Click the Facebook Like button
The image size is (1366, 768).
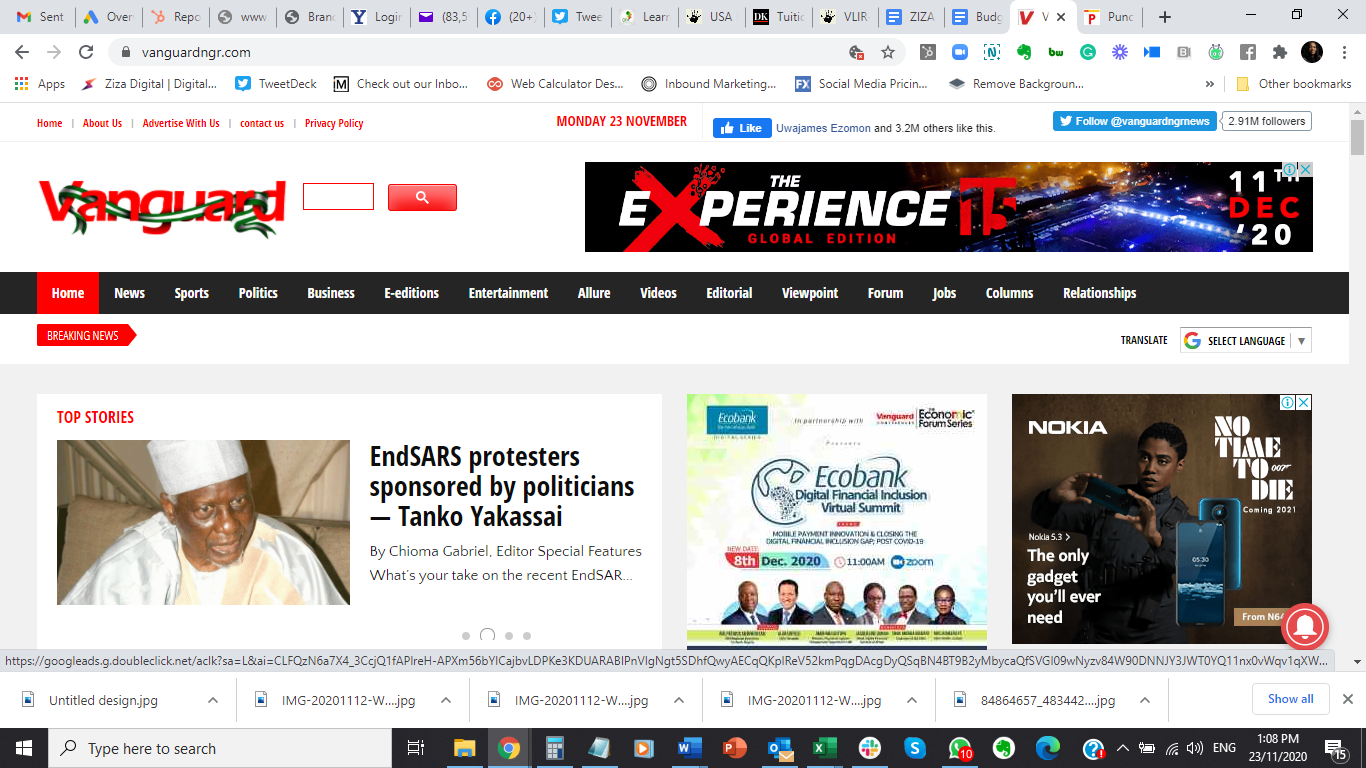coord(740,128)
